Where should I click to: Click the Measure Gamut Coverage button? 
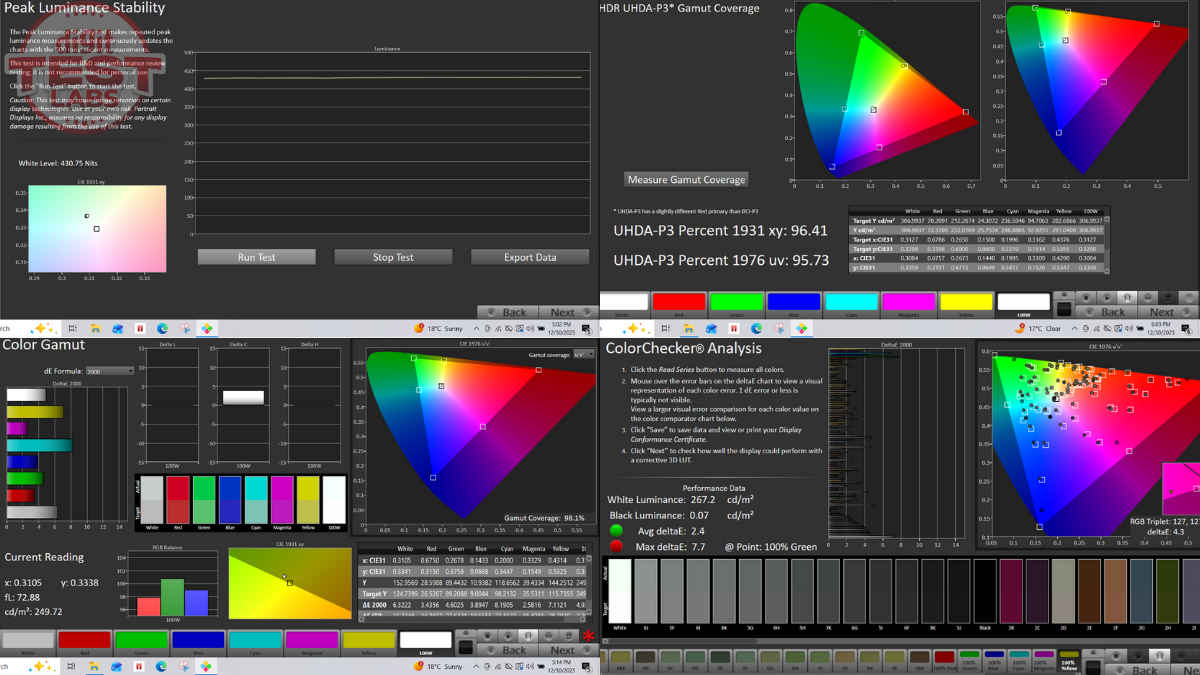(686, 180)
